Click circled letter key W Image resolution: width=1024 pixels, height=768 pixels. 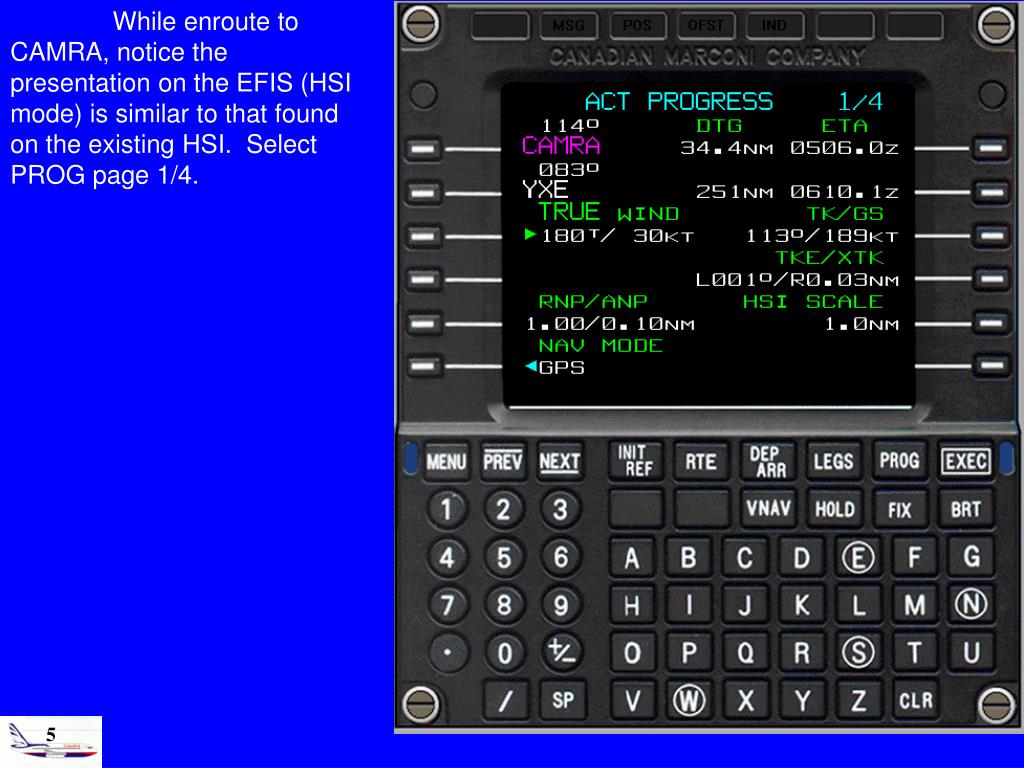coord(688,701)
